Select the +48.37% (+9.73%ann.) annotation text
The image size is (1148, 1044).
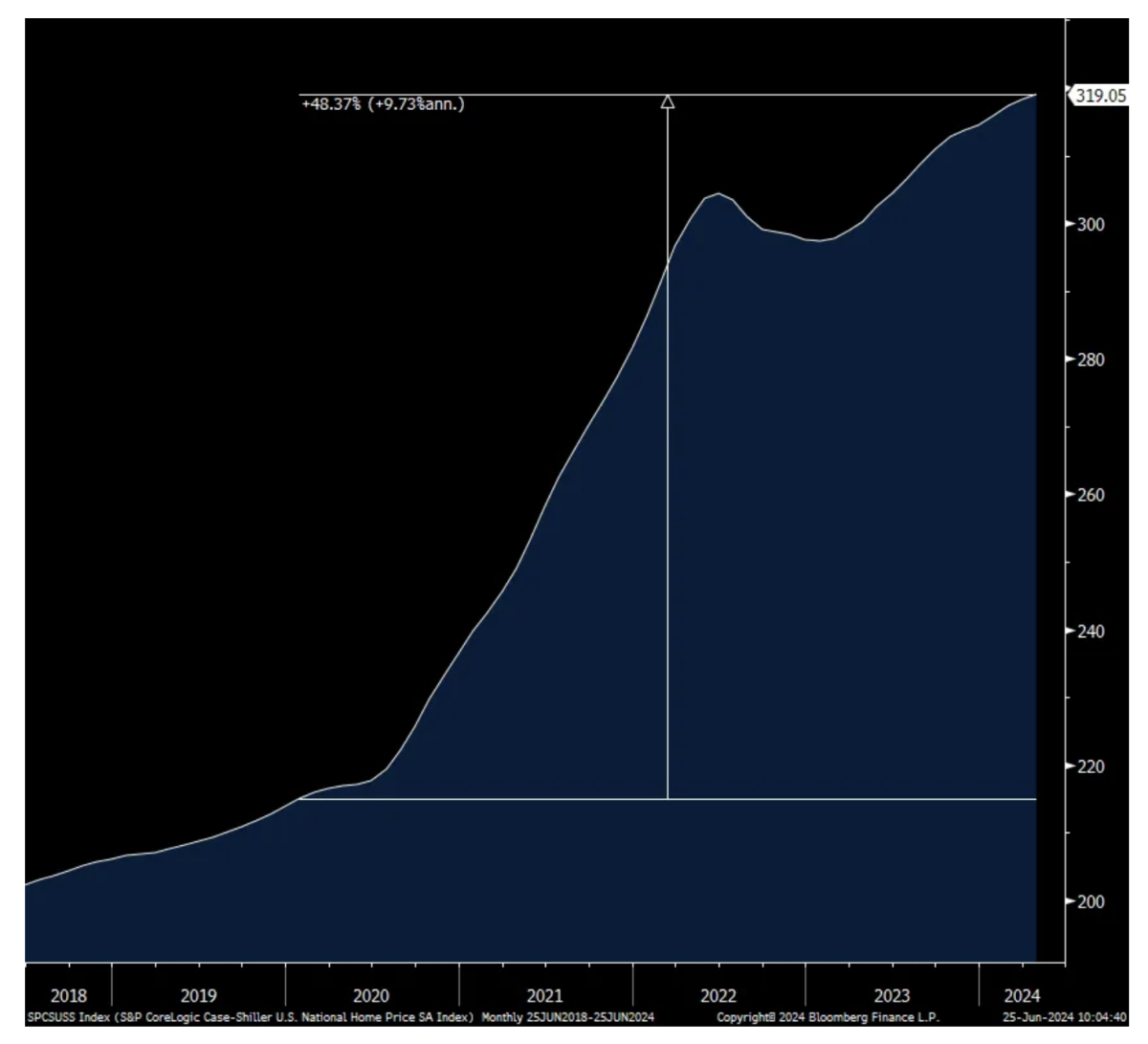(x=383, y=104)
